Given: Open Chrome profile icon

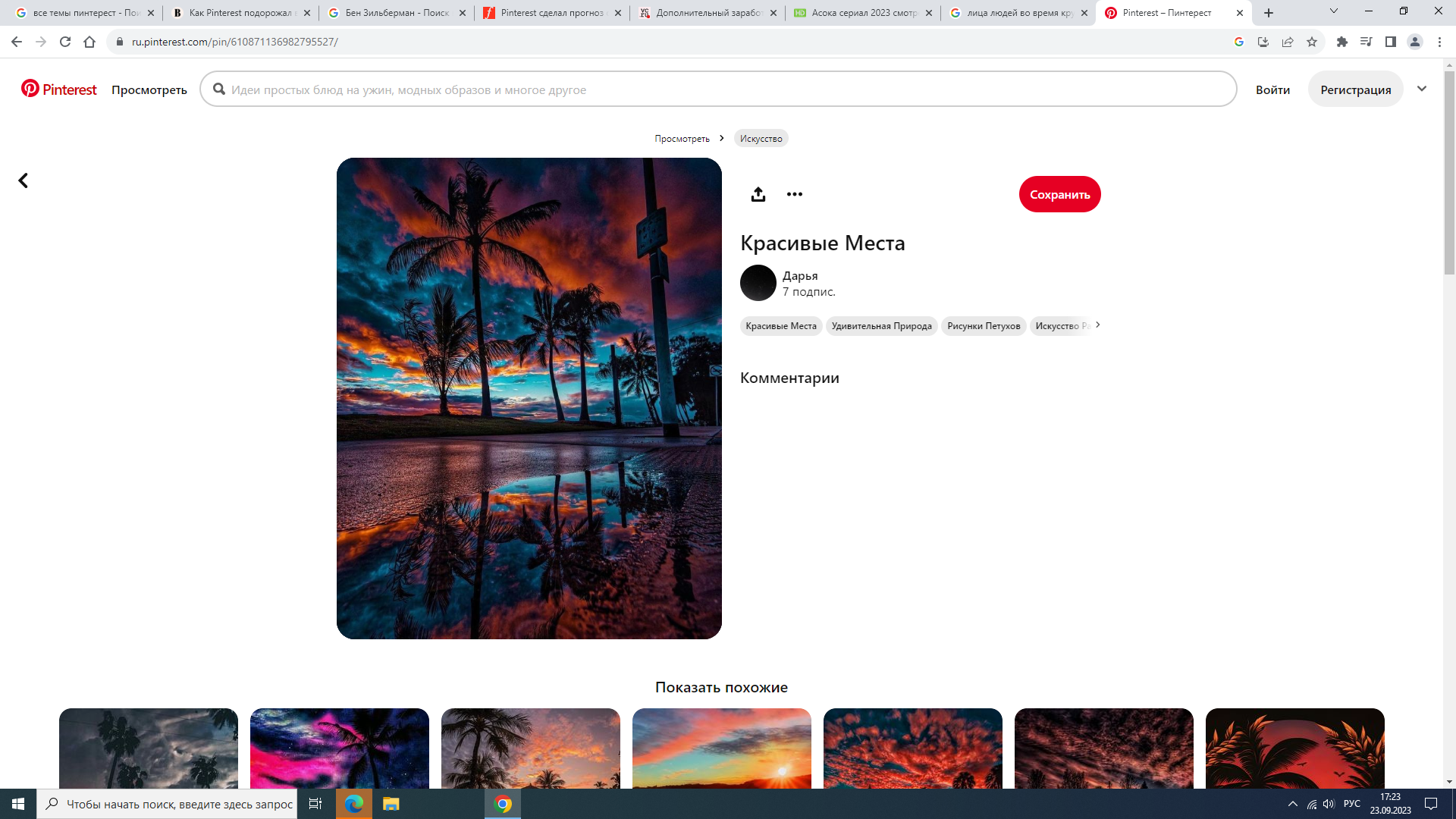Looking at the screenshot, I should click(1415, 42).
